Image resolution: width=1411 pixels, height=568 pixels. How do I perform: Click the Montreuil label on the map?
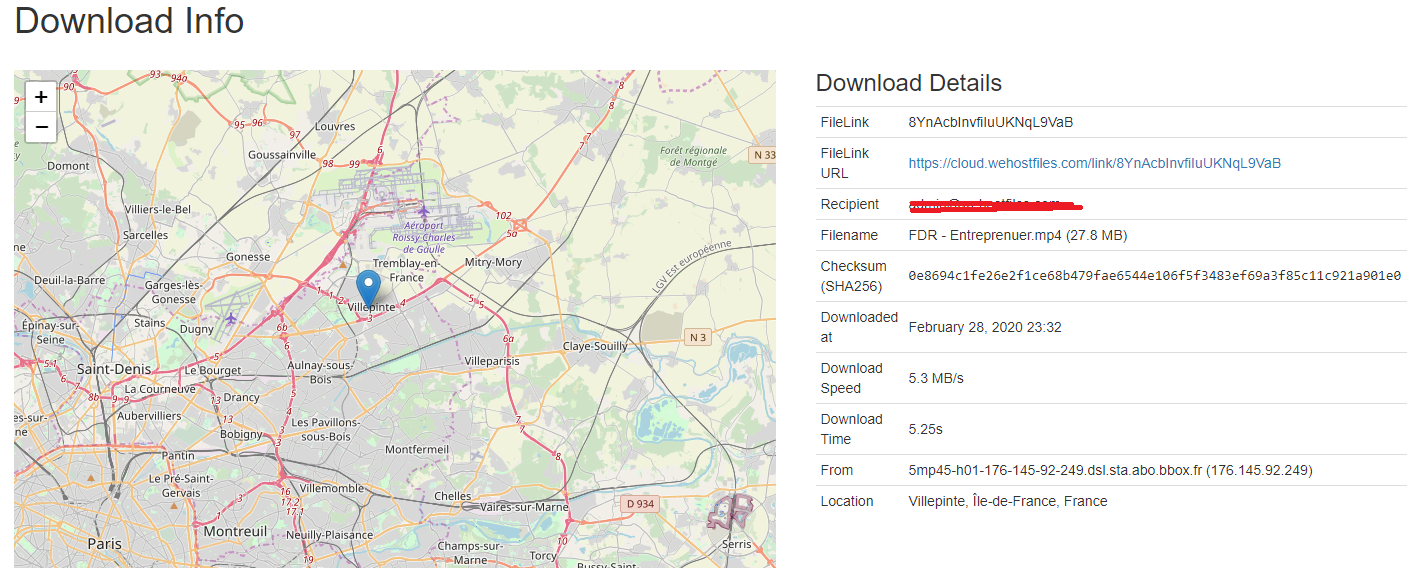pyautogui.click(x=235, y=532)
